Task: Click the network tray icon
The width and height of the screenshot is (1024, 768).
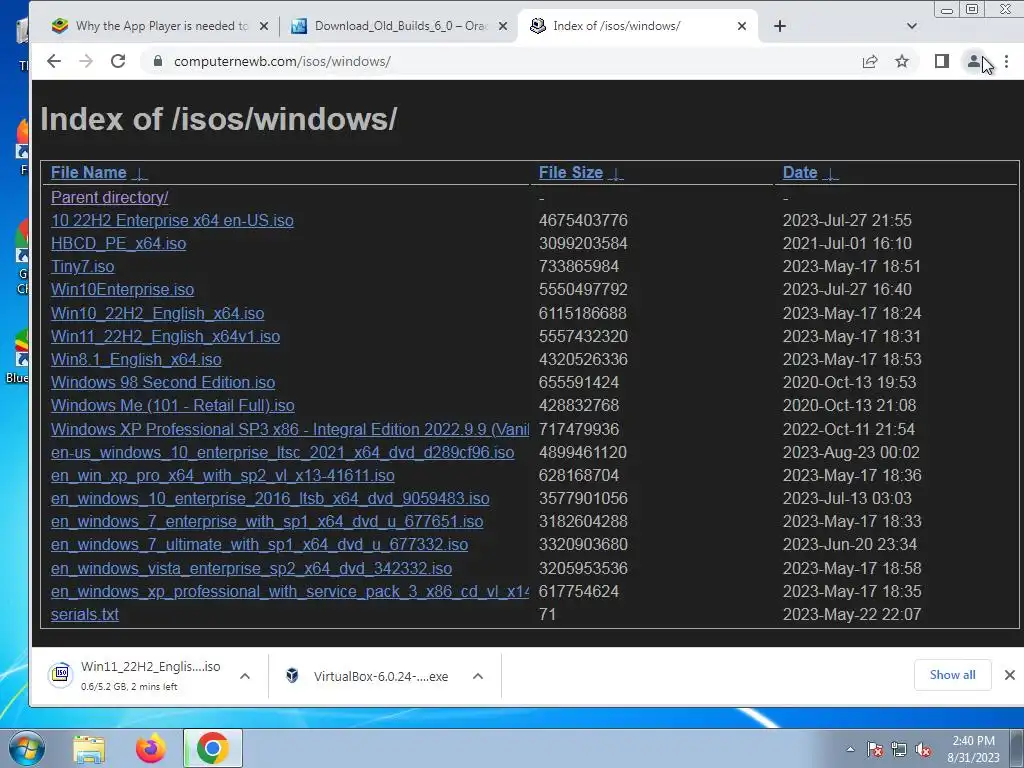Action: [x=899, y=749]
